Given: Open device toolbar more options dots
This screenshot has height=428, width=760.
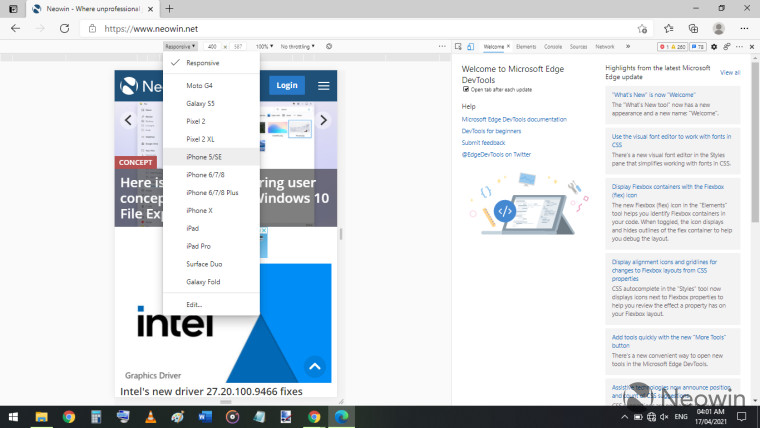Looking at the screenshot, I should [x=442, y=47].
